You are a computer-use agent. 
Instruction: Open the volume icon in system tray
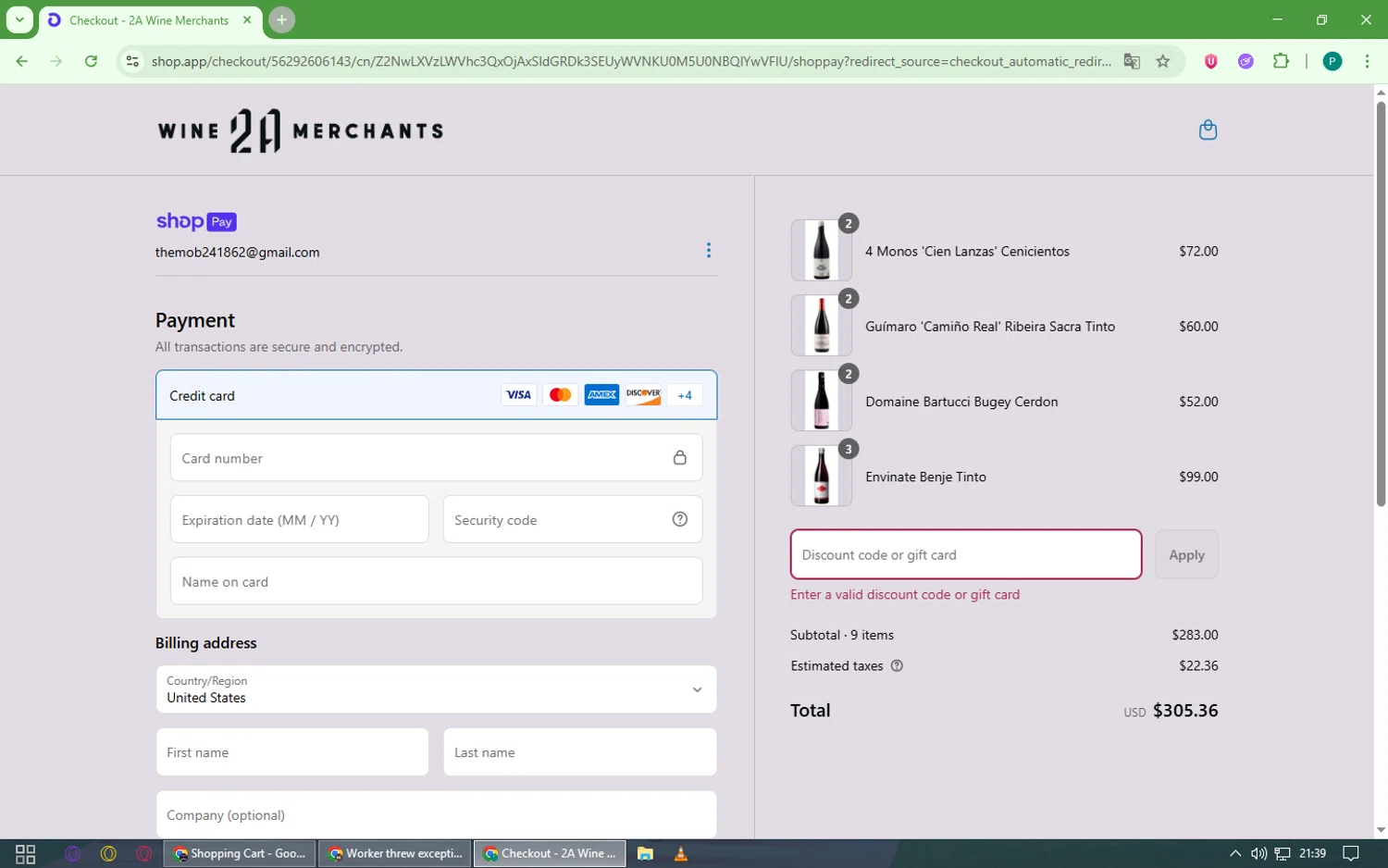tap(1258, 853)
